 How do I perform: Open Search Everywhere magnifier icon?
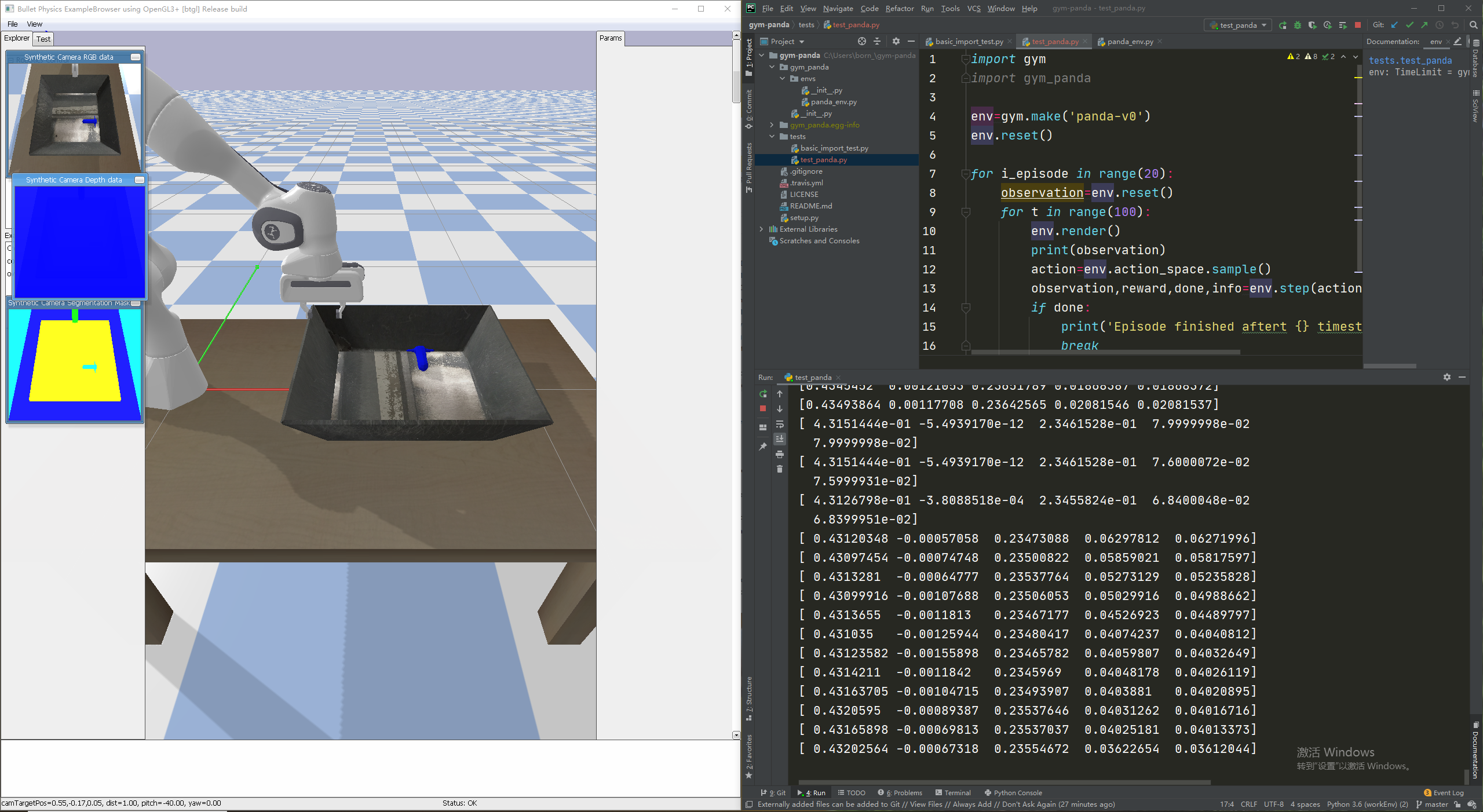(1473, 25)
